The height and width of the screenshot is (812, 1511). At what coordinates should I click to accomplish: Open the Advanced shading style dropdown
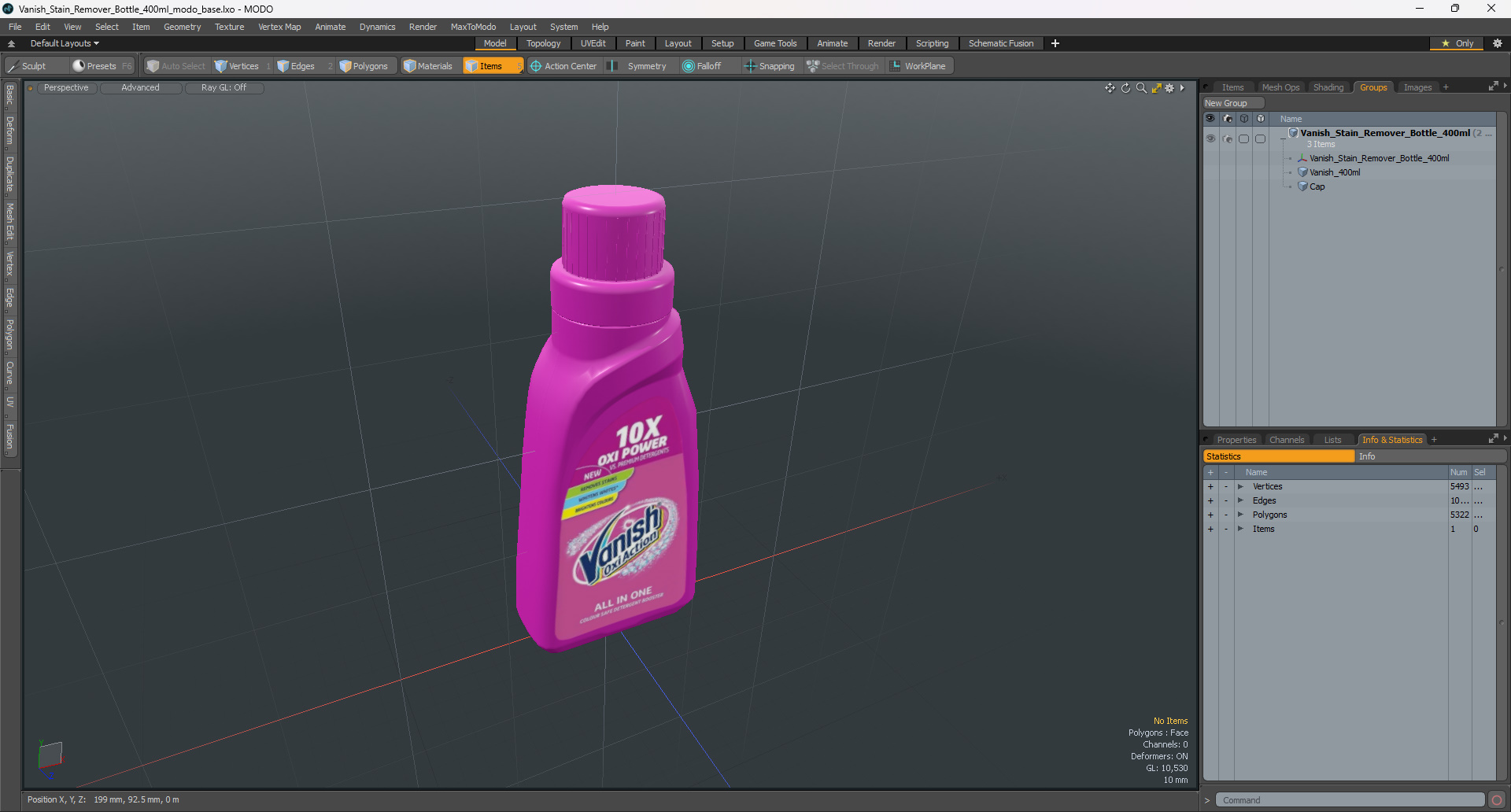(141, 88)
